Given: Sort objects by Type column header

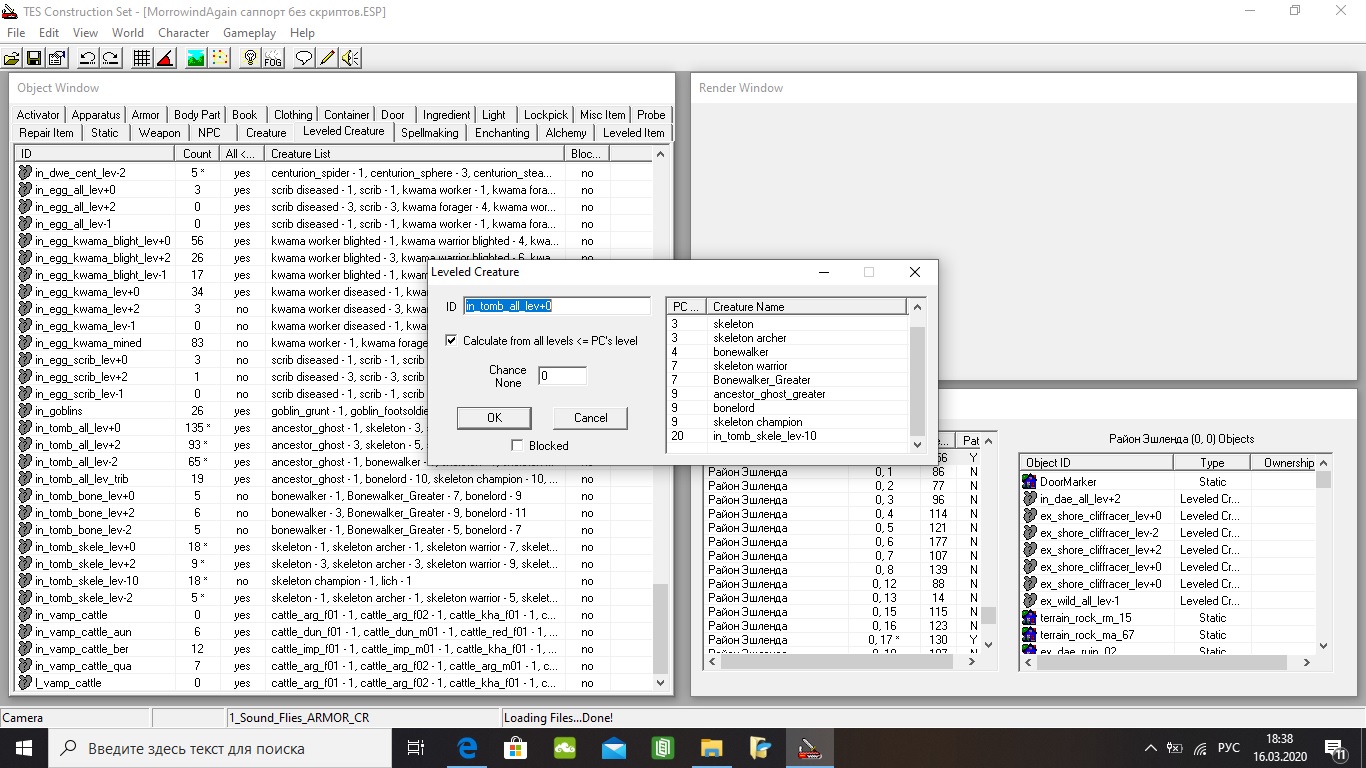Looking at the screenshot, I should (x=1212, y=463).
